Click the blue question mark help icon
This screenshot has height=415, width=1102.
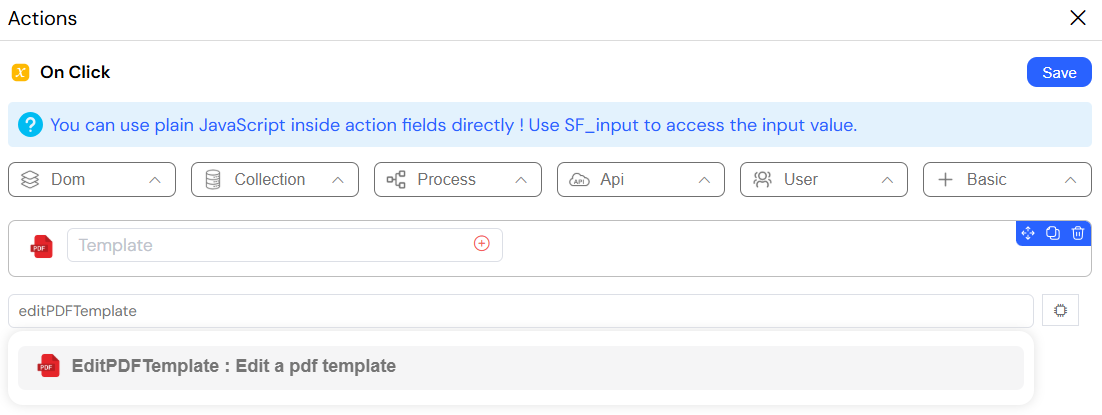click(31, 126)
